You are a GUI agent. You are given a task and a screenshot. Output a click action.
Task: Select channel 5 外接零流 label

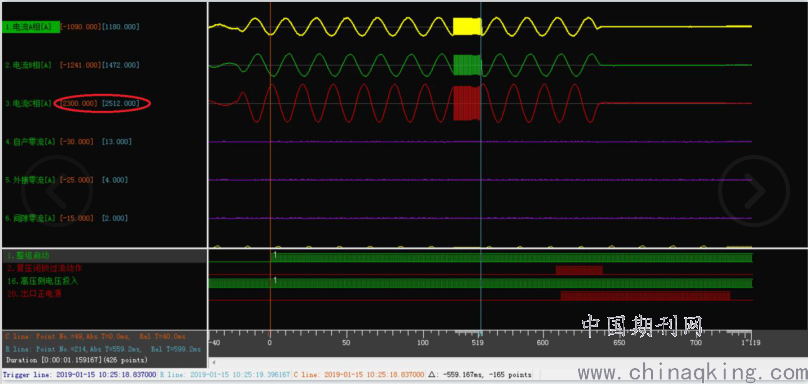[x=30, y=180]
